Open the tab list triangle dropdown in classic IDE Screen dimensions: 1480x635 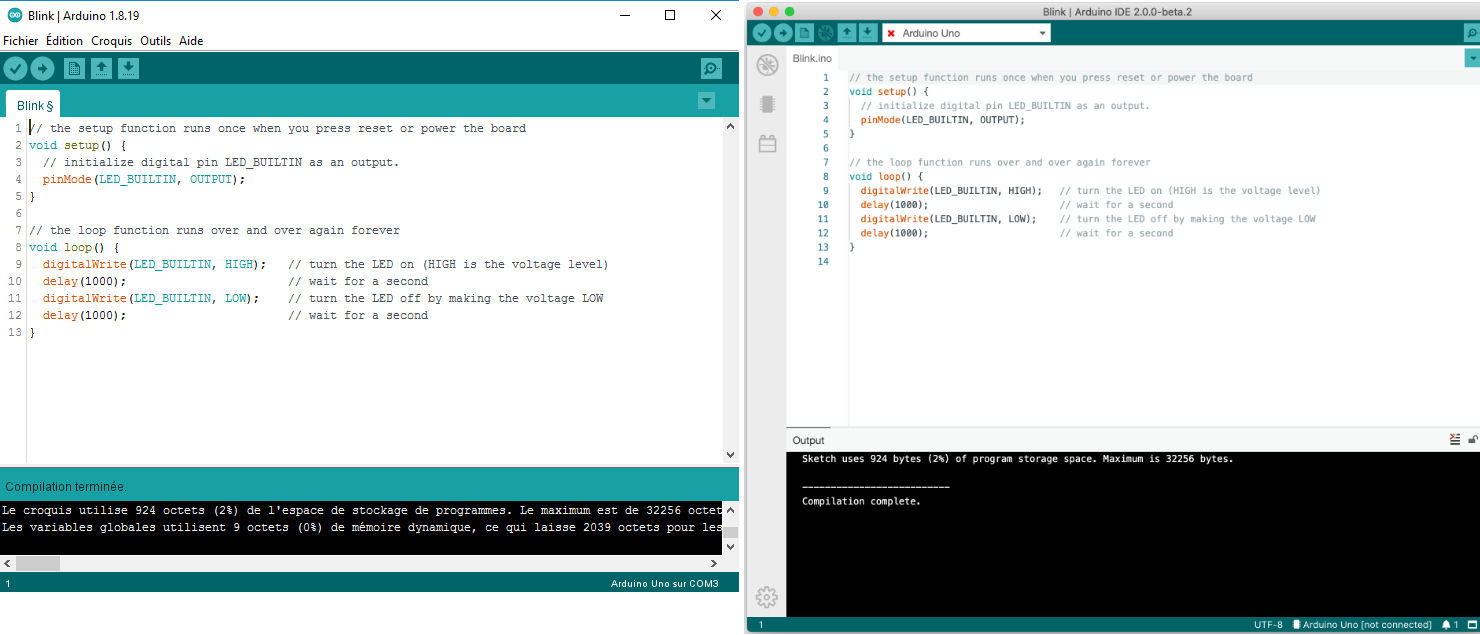click(x=707, y=101)
